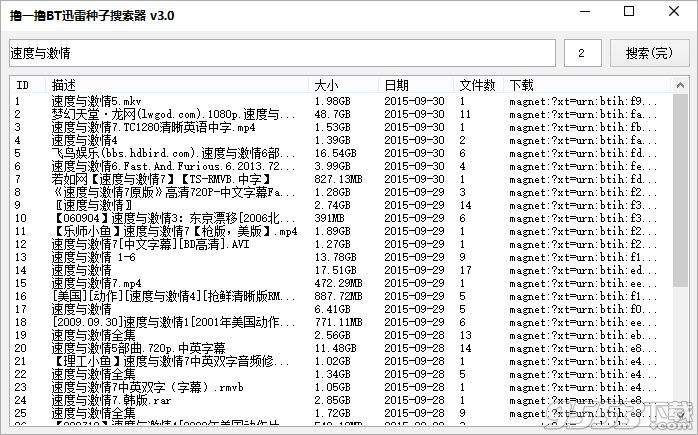
Task: Click size cell 827.13MB
Action: [x=338, y=179]
